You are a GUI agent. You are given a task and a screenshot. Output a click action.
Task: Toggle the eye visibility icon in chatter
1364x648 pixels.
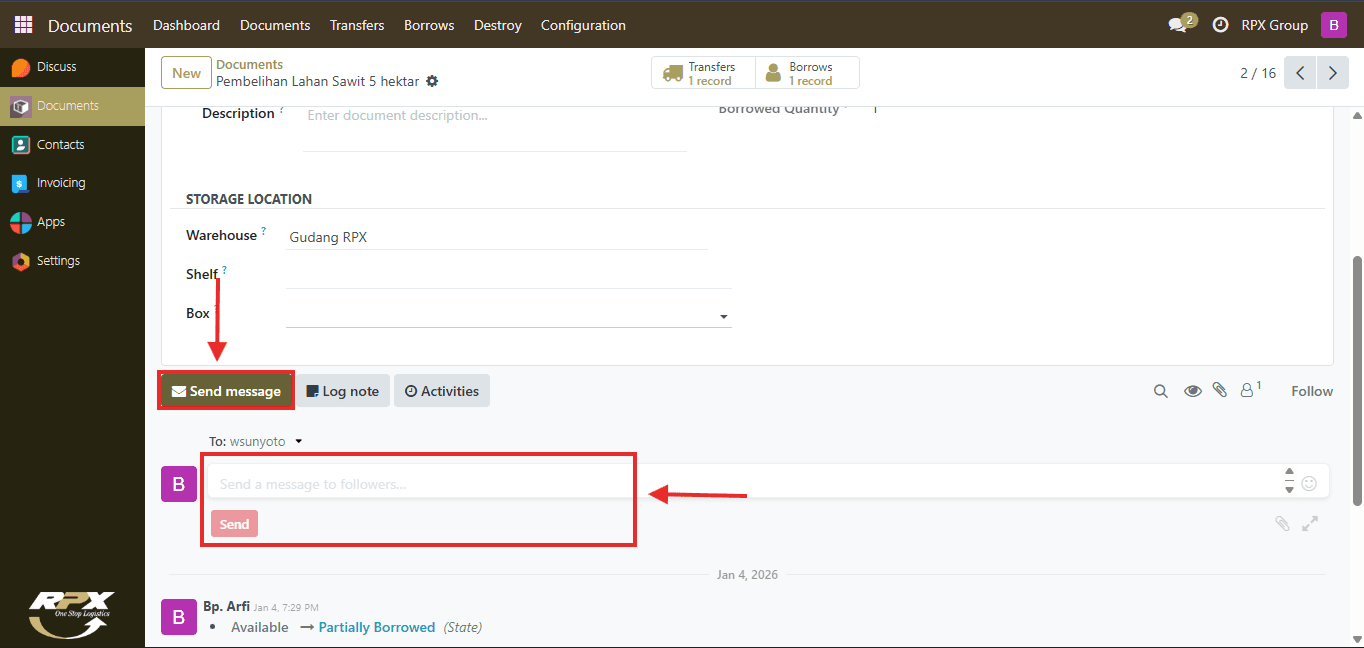pos(1192,391)
